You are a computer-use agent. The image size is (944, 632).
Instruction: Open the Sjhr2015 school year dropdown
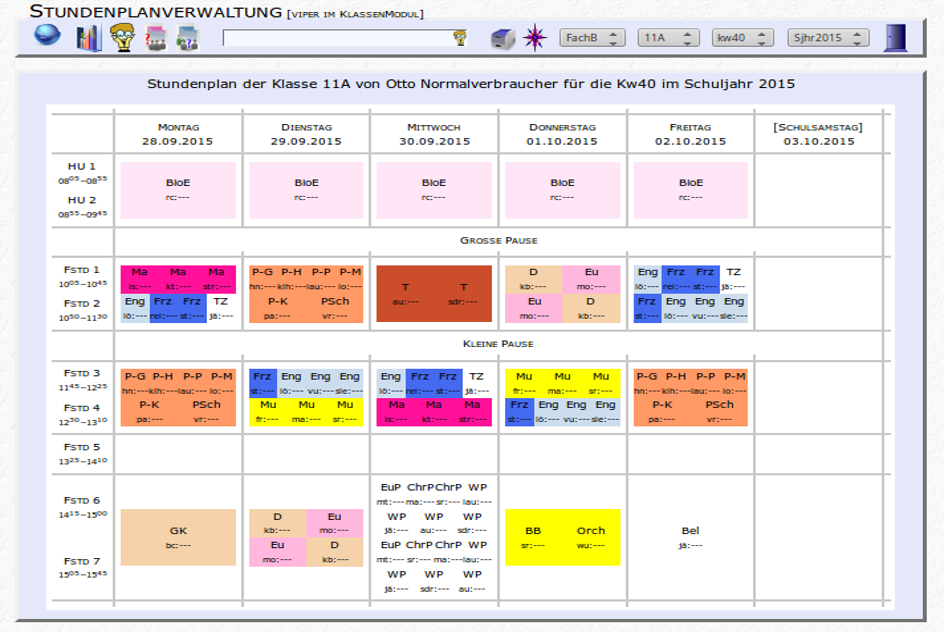pos(827,38)
